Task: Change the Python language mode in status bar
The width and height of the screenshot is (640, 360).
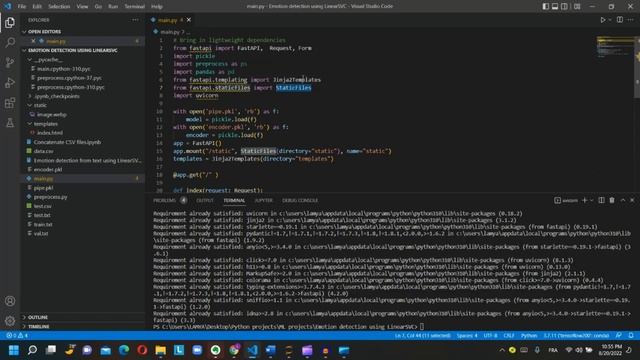Action: click(529, 336)
